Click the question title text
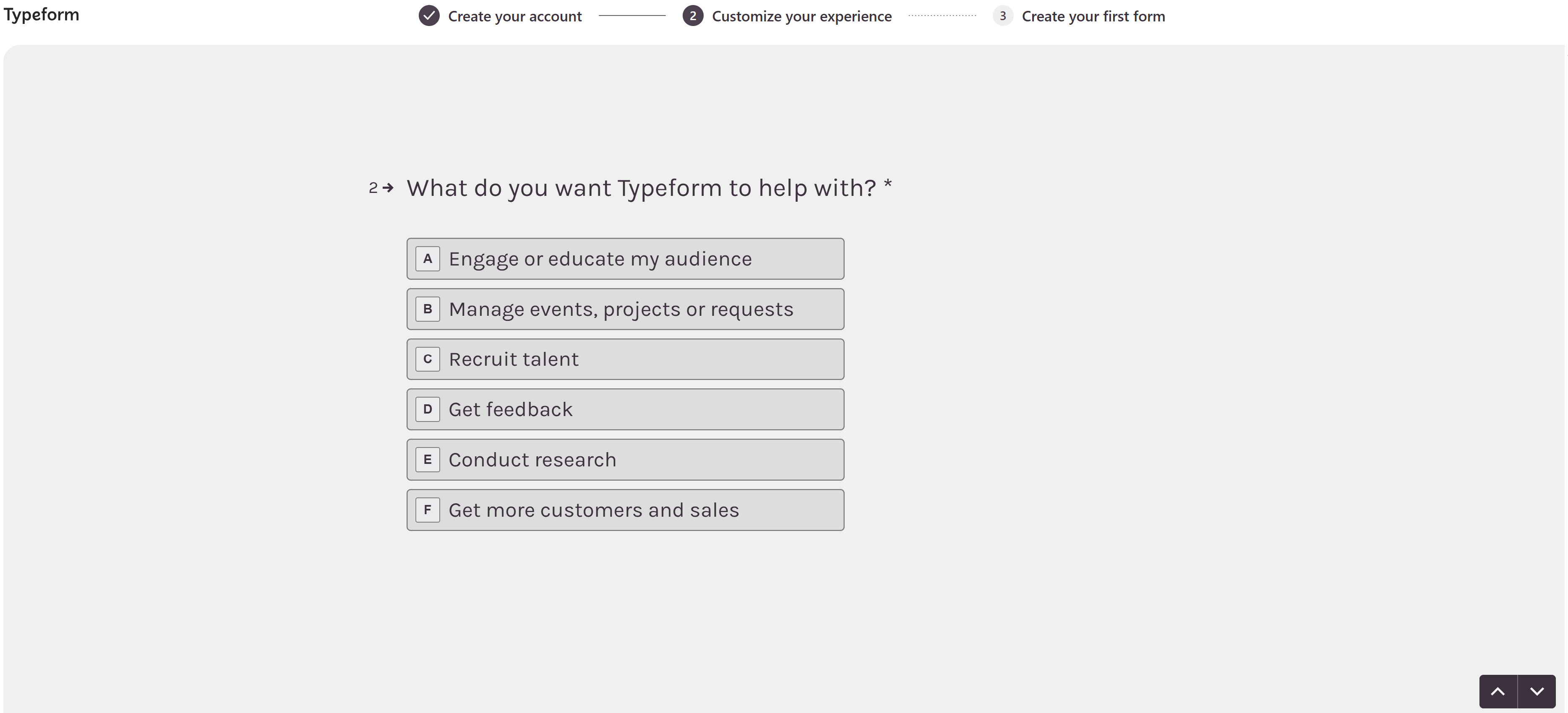Viewport: 1568px width, 713px height. [642, 188]
